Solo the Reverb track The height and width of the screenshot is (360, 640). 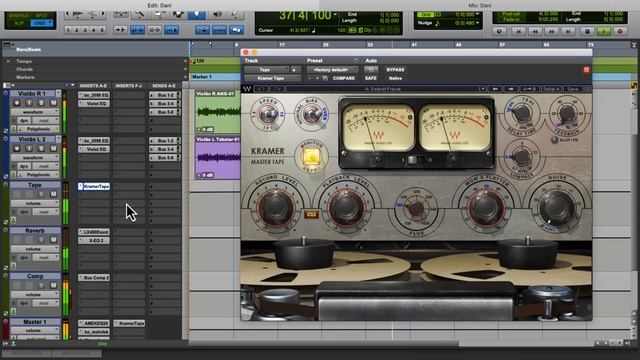41,240
